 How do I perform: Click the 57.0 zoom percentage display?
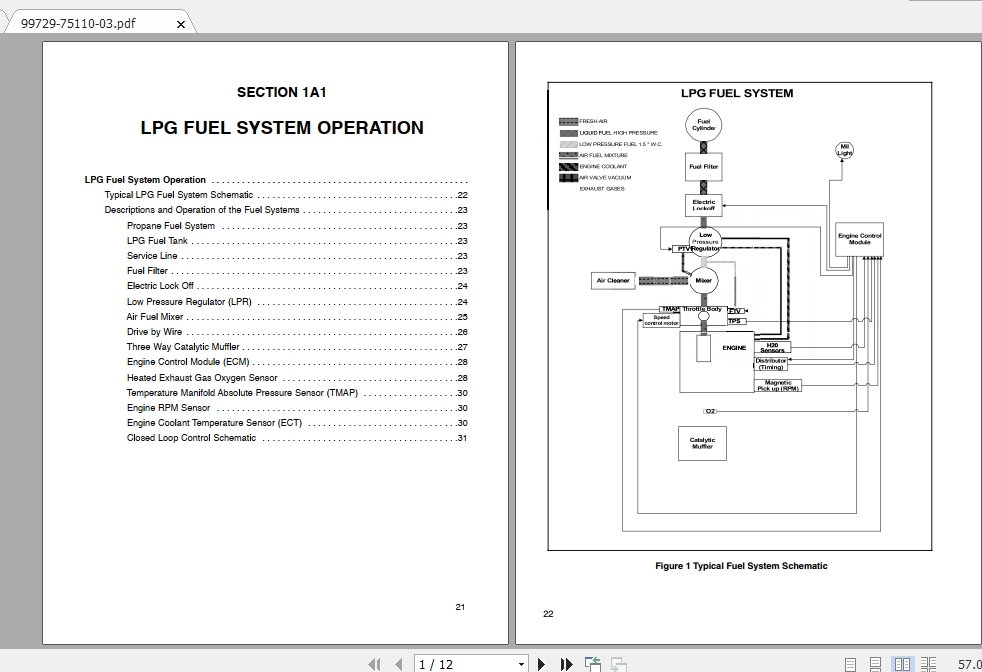[968, 663]
